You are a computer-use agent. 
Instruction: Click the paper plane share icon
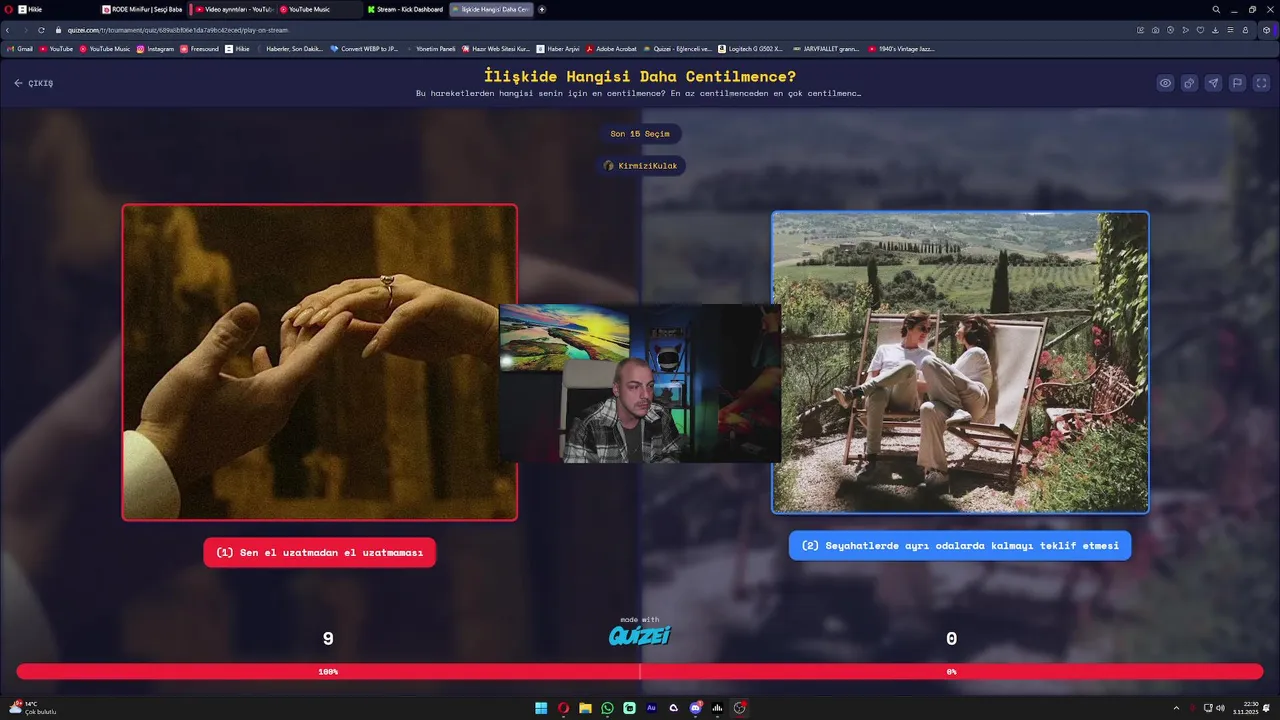pyautogui.click(x=1213, y=83)
